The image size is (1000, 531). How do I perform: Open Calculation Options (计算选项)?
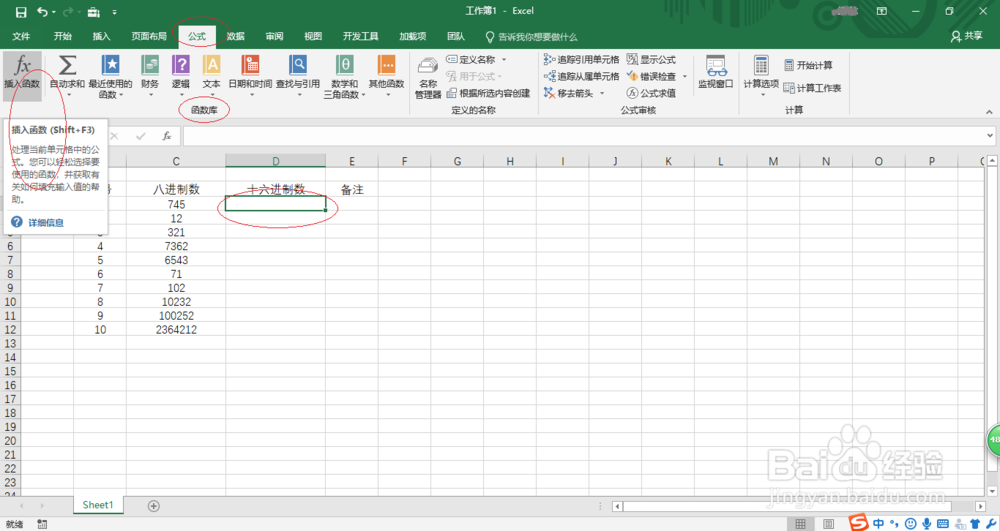(761, 75)
